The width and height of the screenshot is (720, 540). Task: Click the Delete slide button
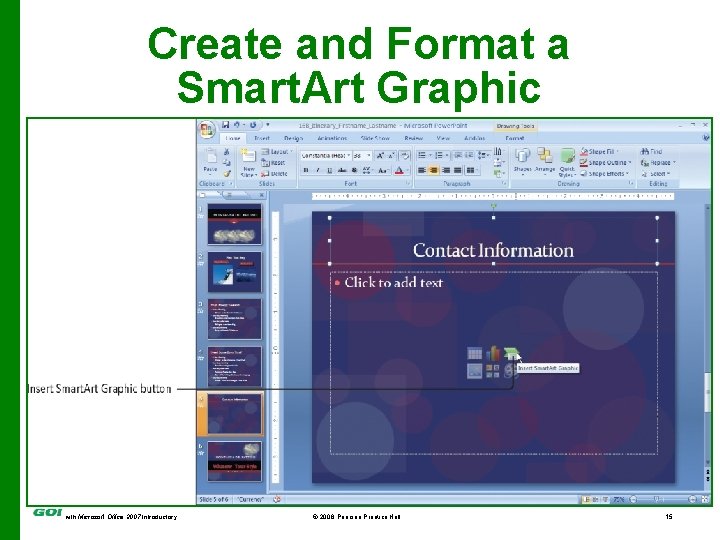[x=274, y=174]
